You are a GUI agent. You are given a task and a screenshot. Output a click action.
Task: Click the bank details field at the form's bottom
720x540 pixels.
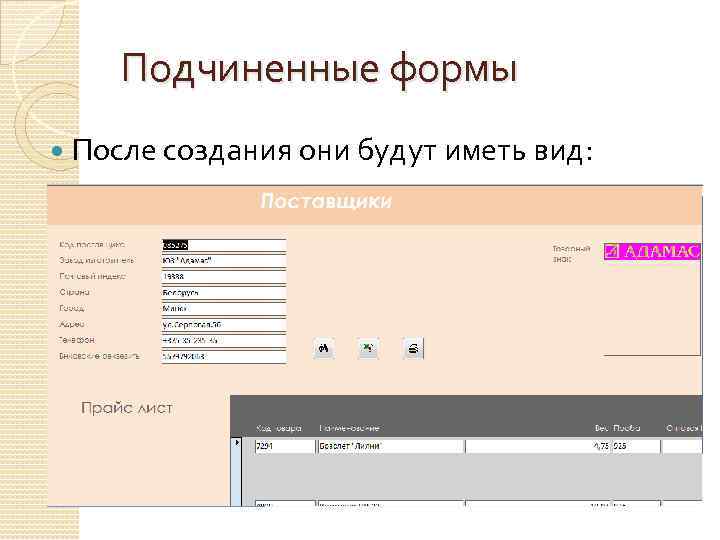click(224, 356)
